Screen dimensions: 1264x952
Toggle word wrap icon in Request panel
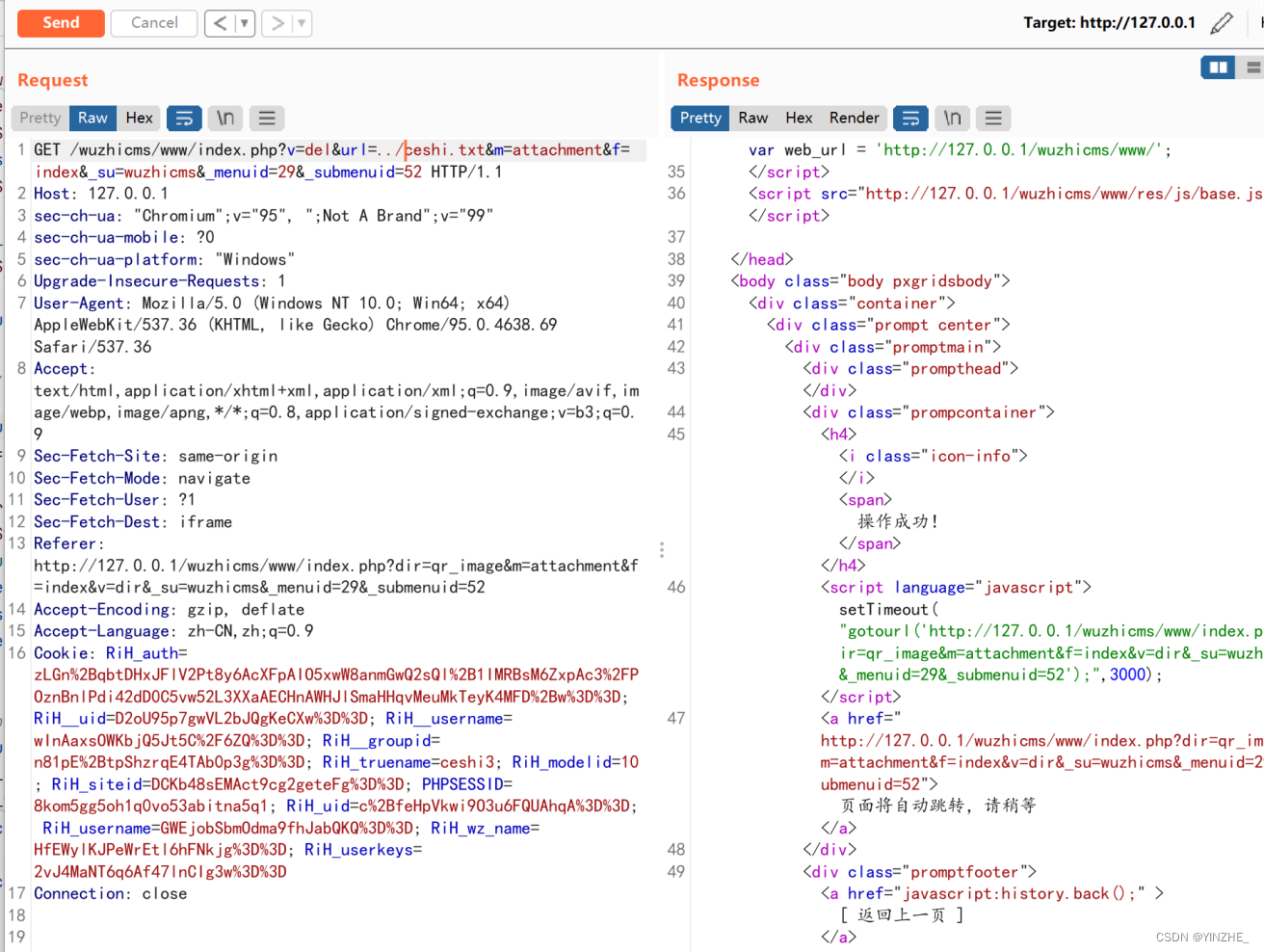point(184,118)
